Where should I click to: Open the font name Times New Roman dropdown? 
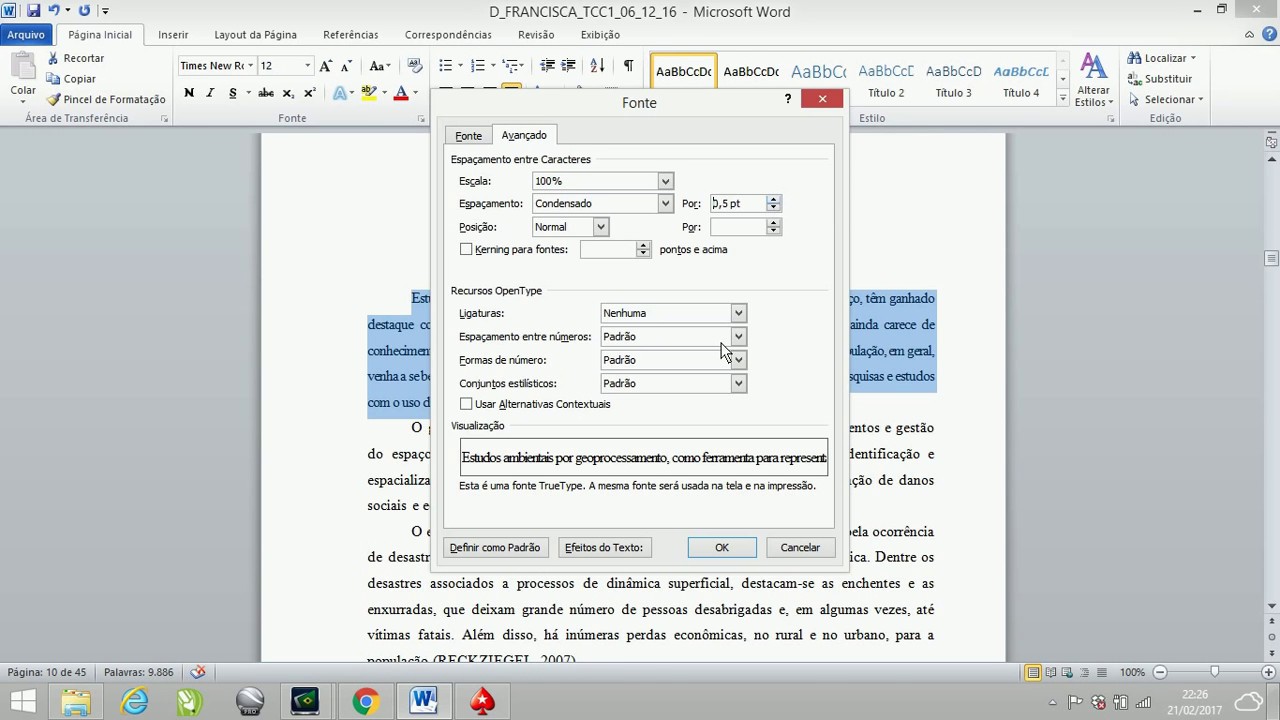click(250, 66)
